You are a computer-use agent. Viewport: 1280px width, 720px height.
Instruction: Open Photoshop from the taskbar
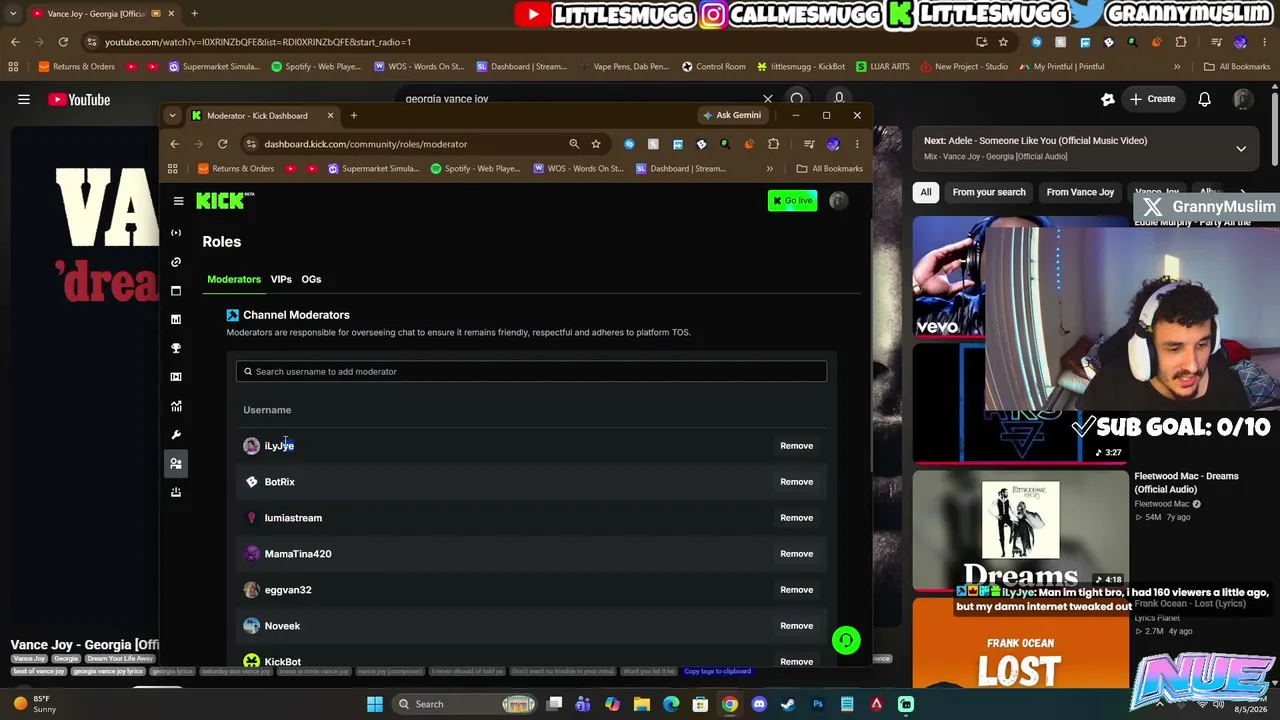click(x=818, y=704)
